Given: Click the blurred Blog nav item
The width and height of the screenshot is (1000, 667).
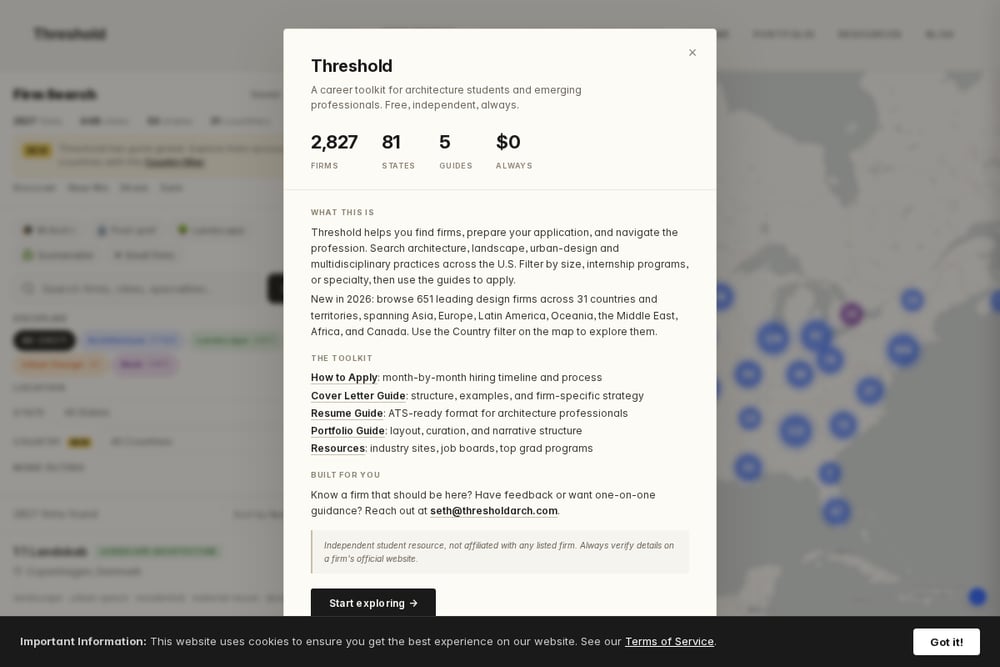Looking at the screenshot, I should pyautogui.click(x=939, y=34).
